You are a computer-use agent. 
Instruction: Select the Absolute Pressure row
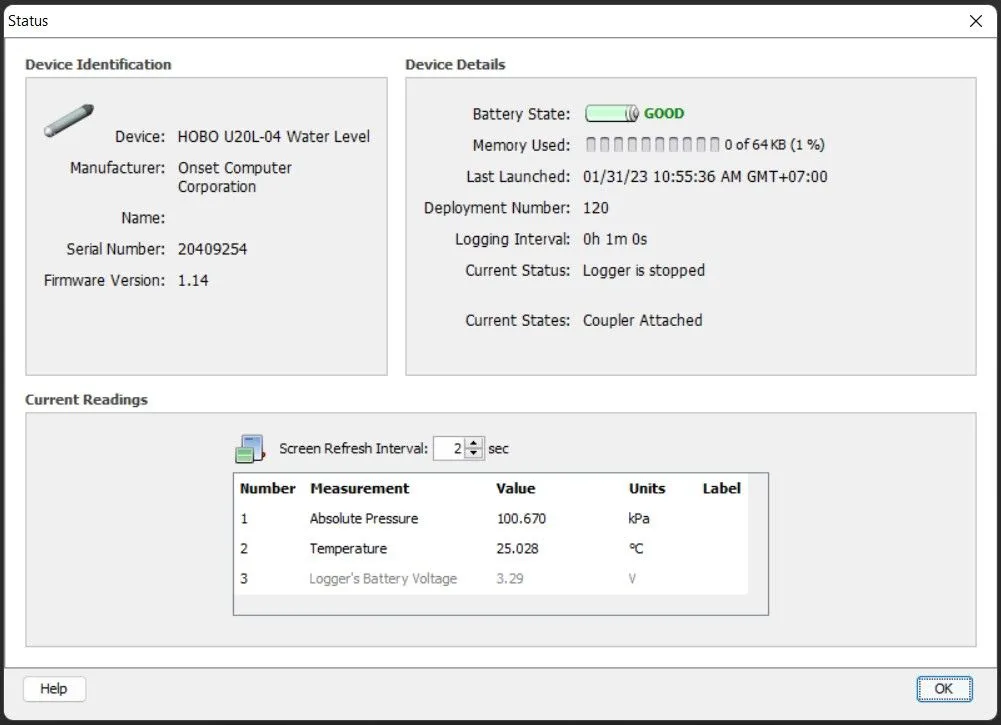(490, 518)
